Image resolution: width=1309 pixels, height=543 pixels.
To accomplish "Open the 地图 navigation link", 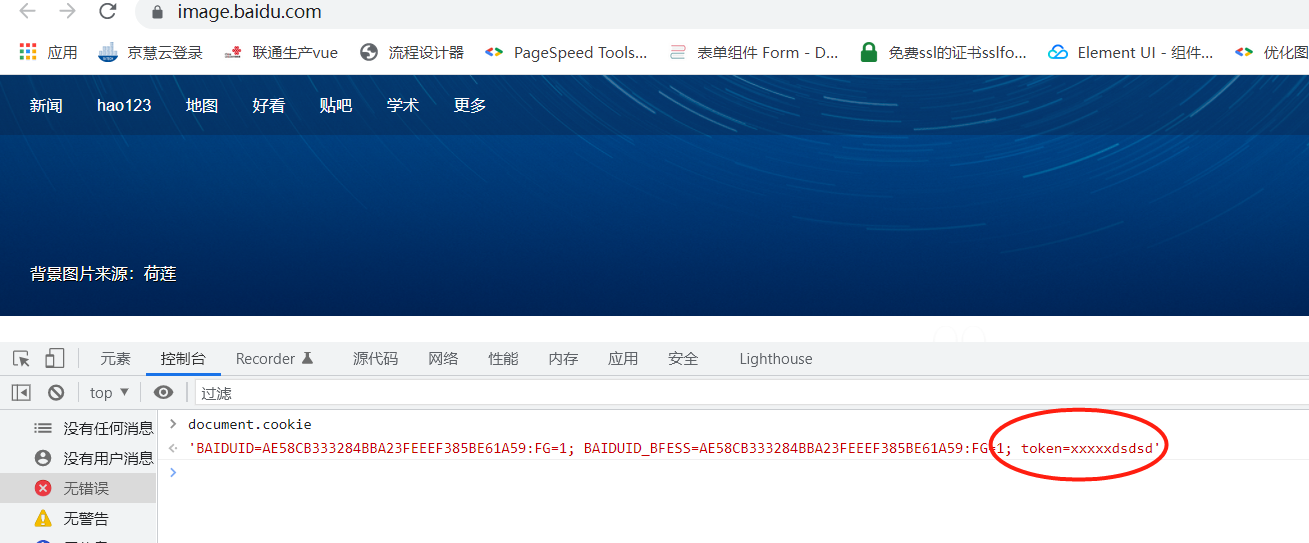I will [x=202, y=105].
